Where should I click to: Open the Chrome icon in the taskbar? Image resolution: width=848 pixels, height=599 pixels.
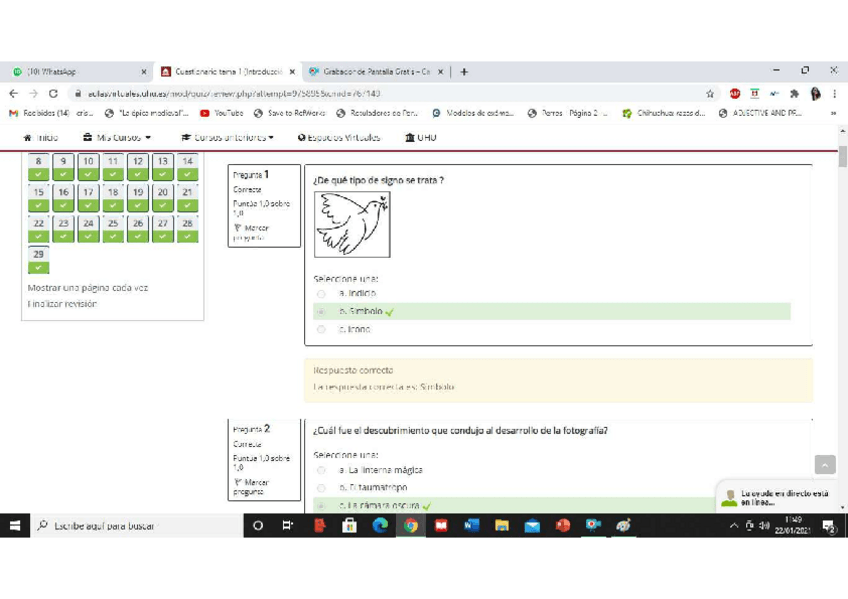410,525
